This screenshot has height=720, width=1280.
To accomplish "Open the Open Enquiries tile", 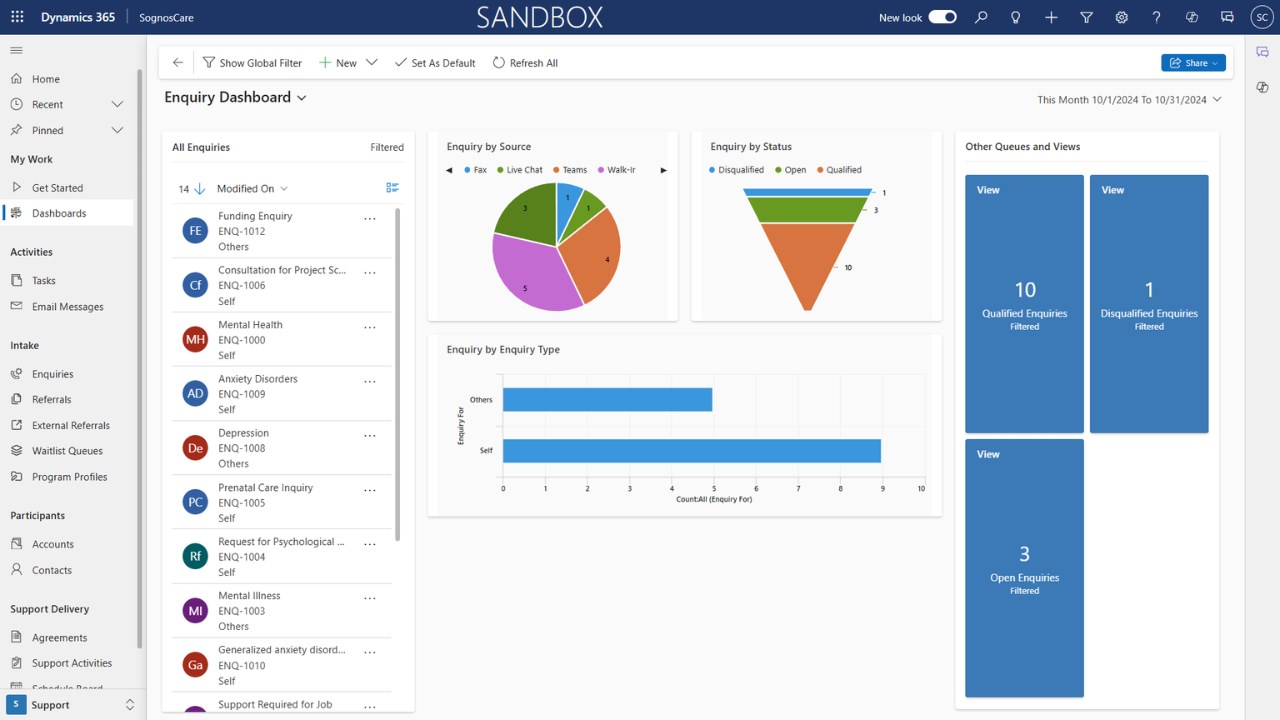I will pyautogui.click(x=1024, y=568).
